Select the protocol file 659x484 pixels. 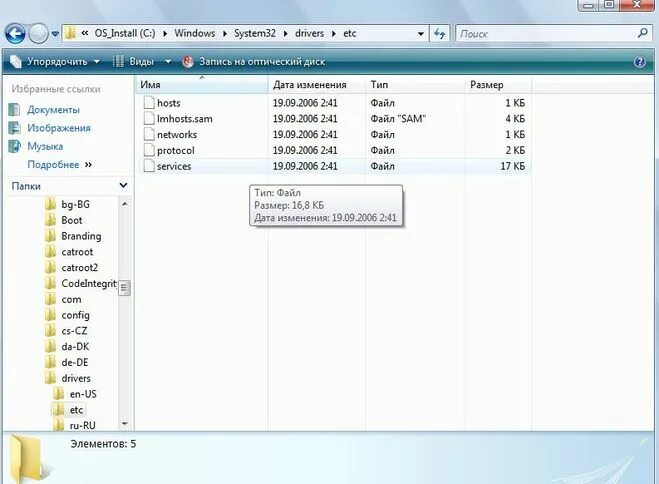pos(176,150)
